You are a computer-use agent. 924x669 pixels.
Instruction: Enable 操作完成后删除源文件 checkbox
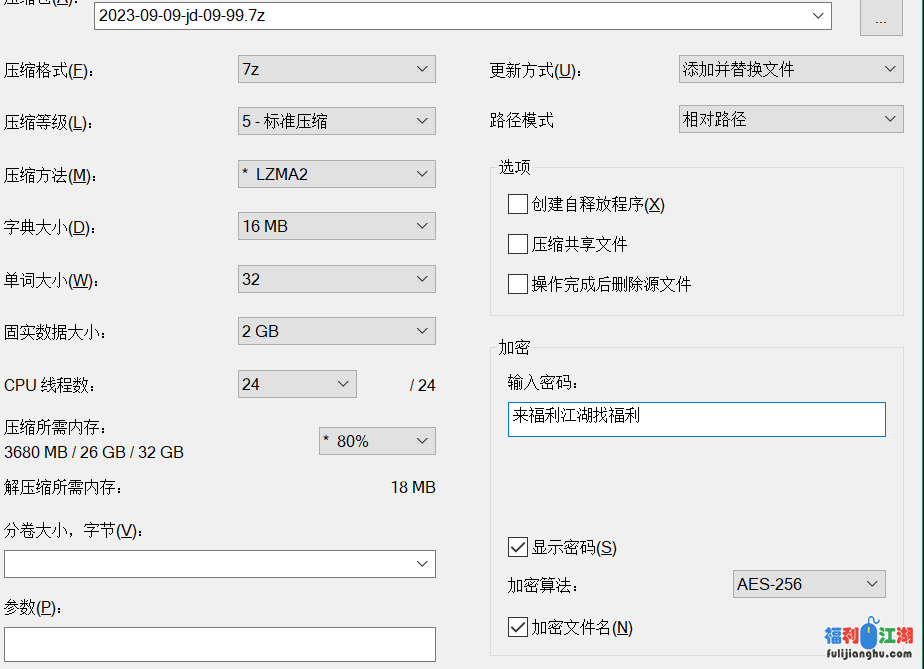[x=518, y=284]
